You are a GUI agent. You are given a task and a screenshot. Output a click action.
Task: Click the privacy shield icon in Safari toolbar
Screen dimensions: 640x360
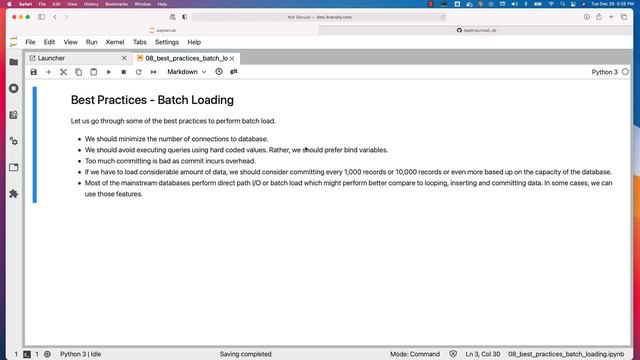pos(184,17)
